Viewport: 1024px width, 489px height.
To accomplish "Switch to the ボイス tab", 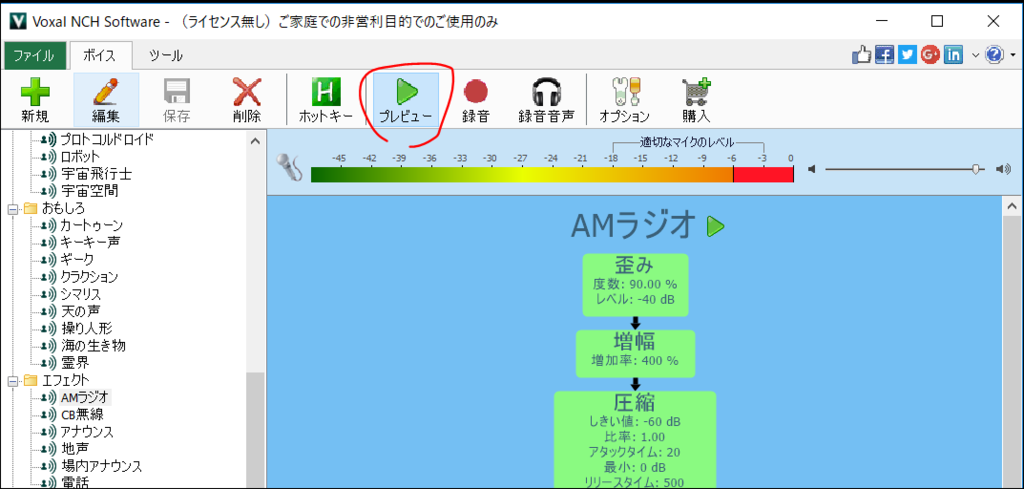I will (x=101, y=55).
